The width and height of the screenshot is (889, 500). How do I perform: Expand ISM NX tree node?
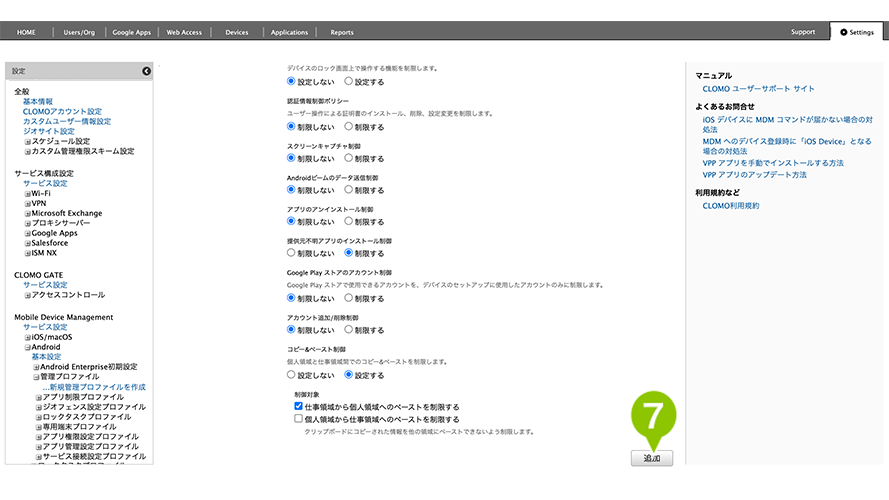coord(27,253)
